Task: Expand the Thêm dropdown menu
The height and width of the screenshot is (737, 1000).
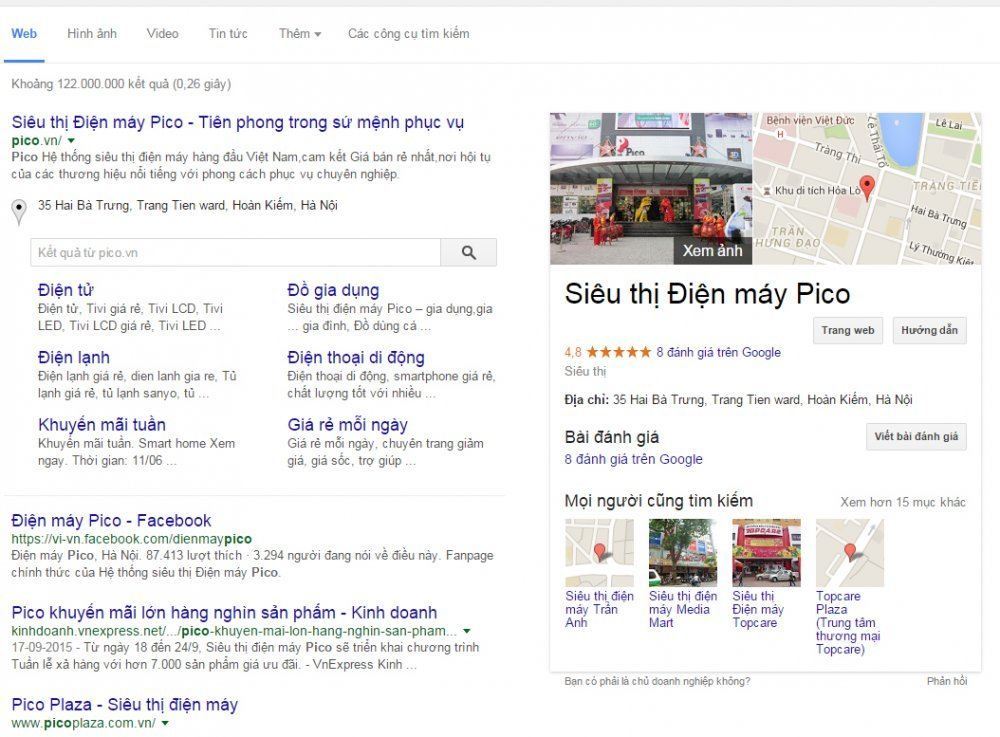Action: [299, 34]
